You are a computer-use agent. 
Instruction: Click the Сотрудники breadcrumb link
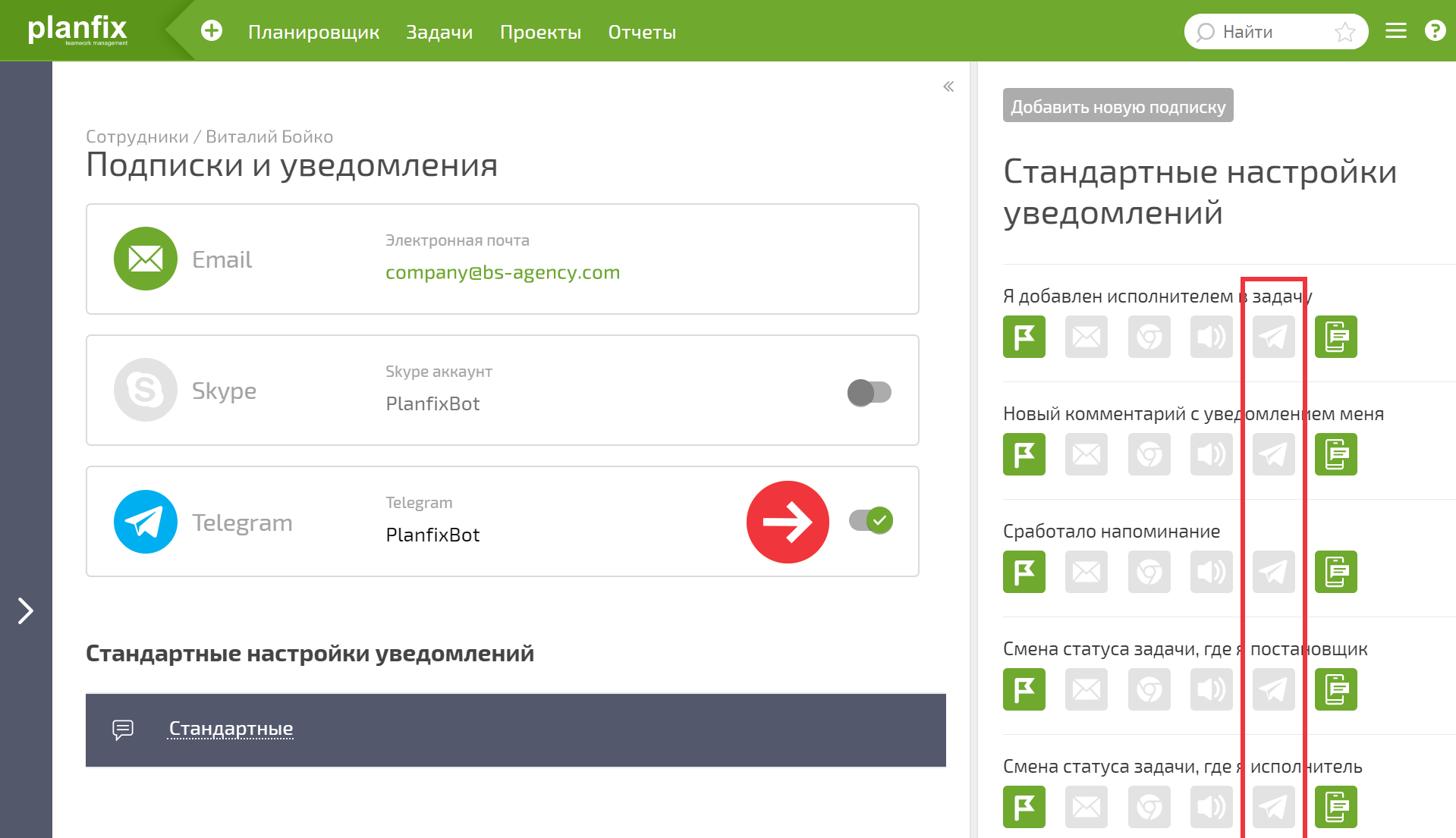[137, 137]
